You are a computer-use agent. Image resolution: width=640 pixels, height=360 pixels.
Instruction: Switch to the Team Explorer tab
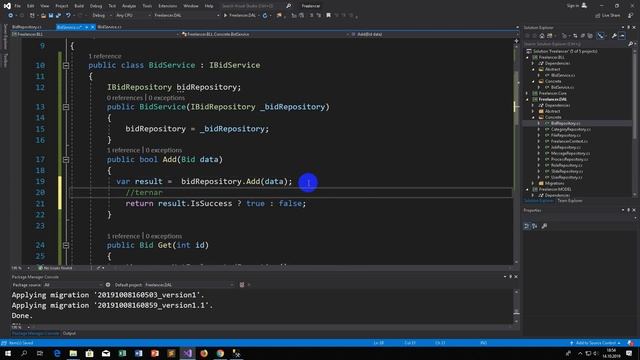point(570,201)
